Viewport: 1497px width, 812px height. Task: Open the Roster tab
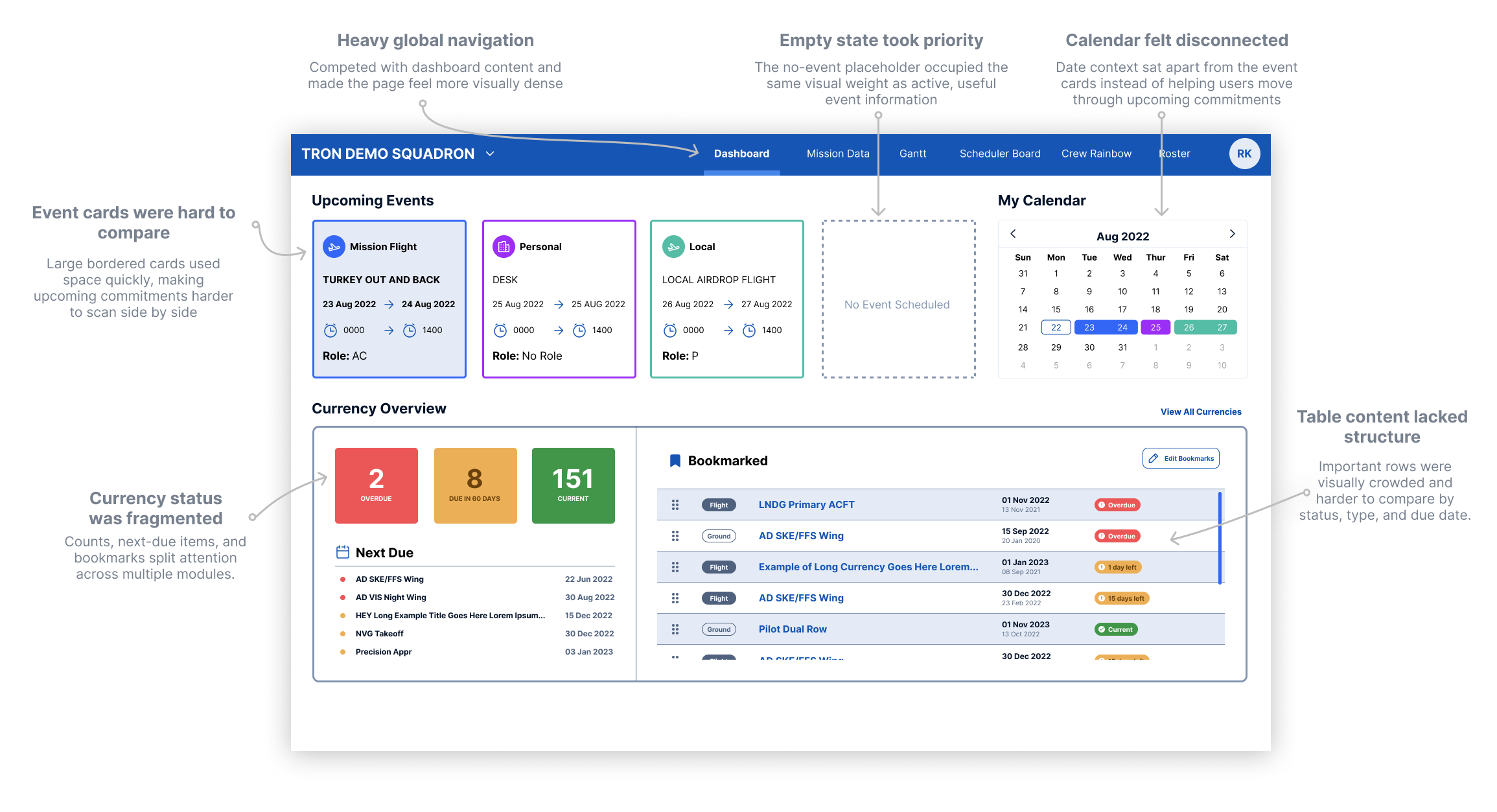click(1174, 154)
